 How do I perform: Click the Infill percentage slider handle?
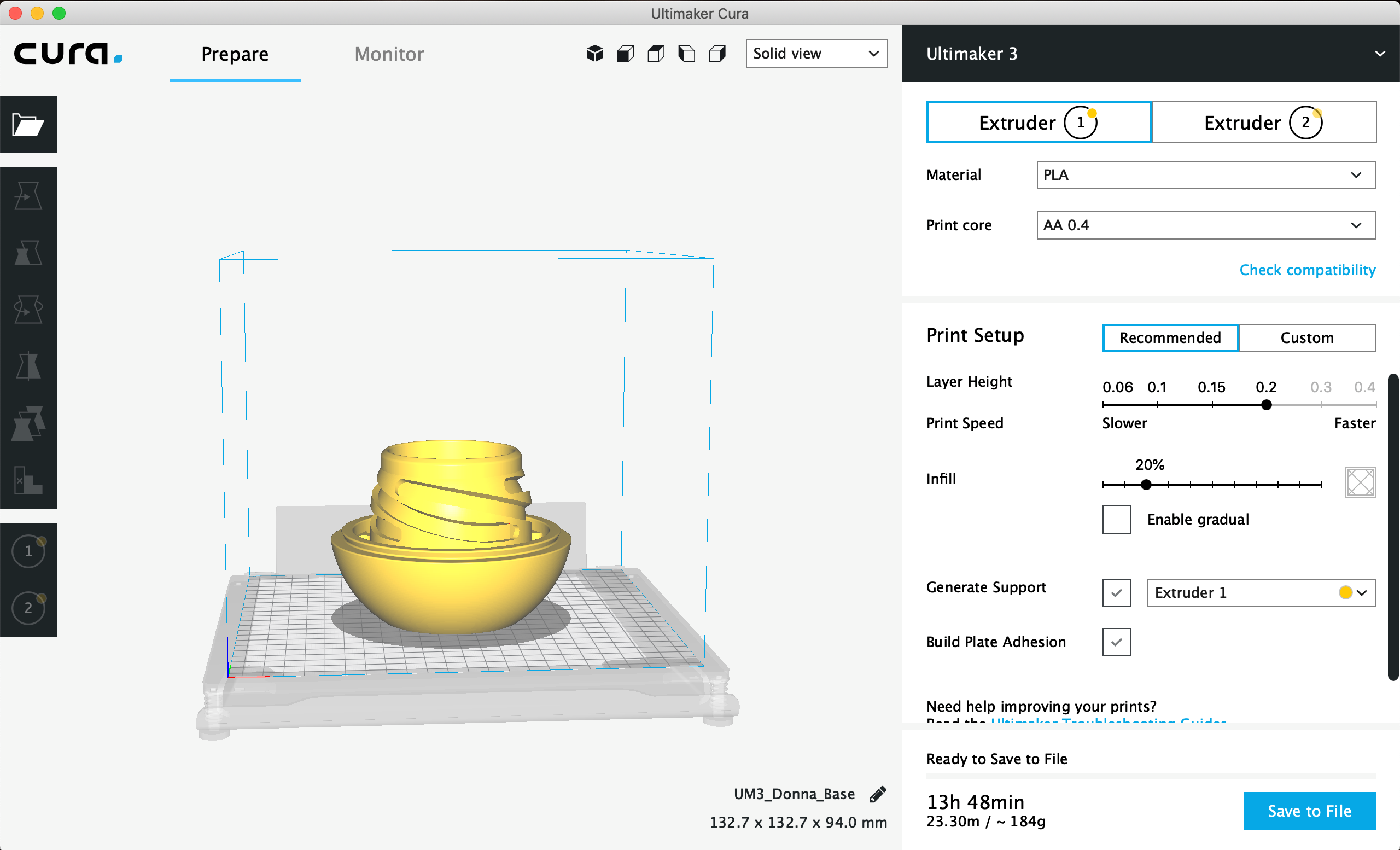pos(1146,485)
